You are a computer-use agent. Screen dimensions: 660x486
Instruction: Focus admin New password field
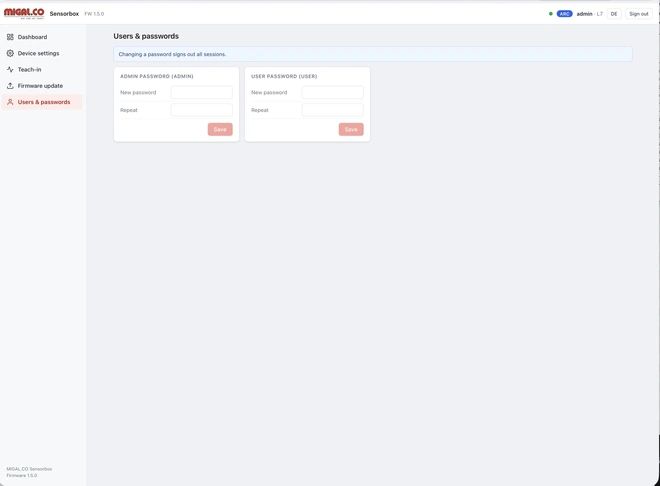click(x=202, y=92)
